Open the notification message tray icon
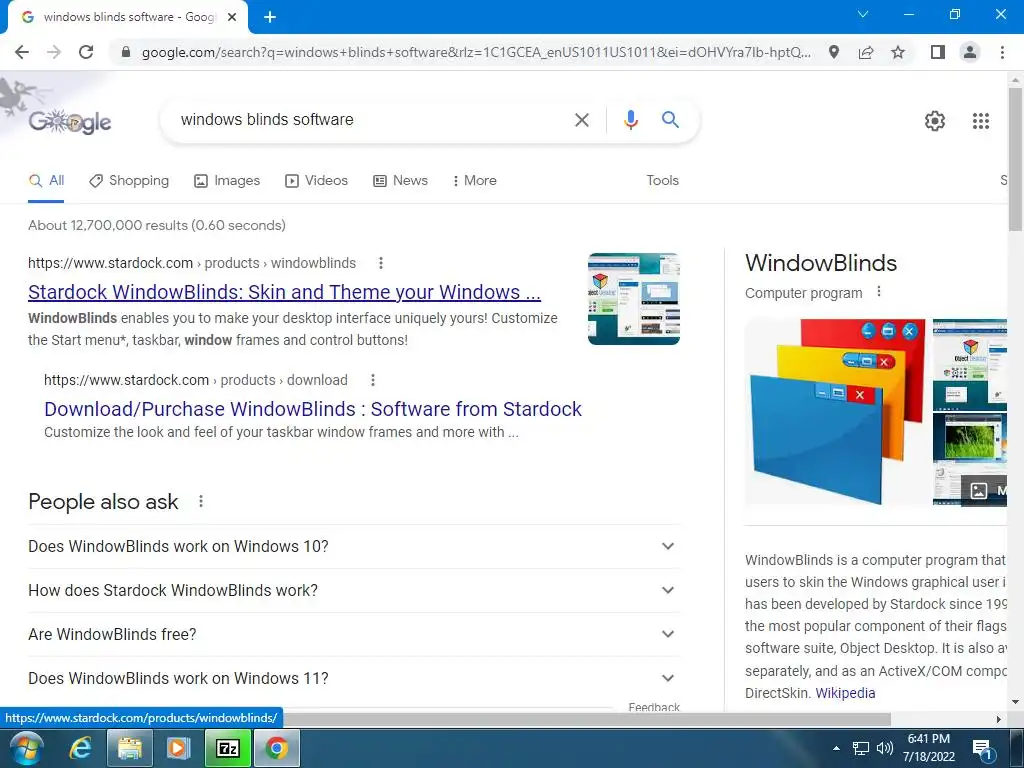Image resolution: width=1024 pixels, height=768 pixels. 983,748
